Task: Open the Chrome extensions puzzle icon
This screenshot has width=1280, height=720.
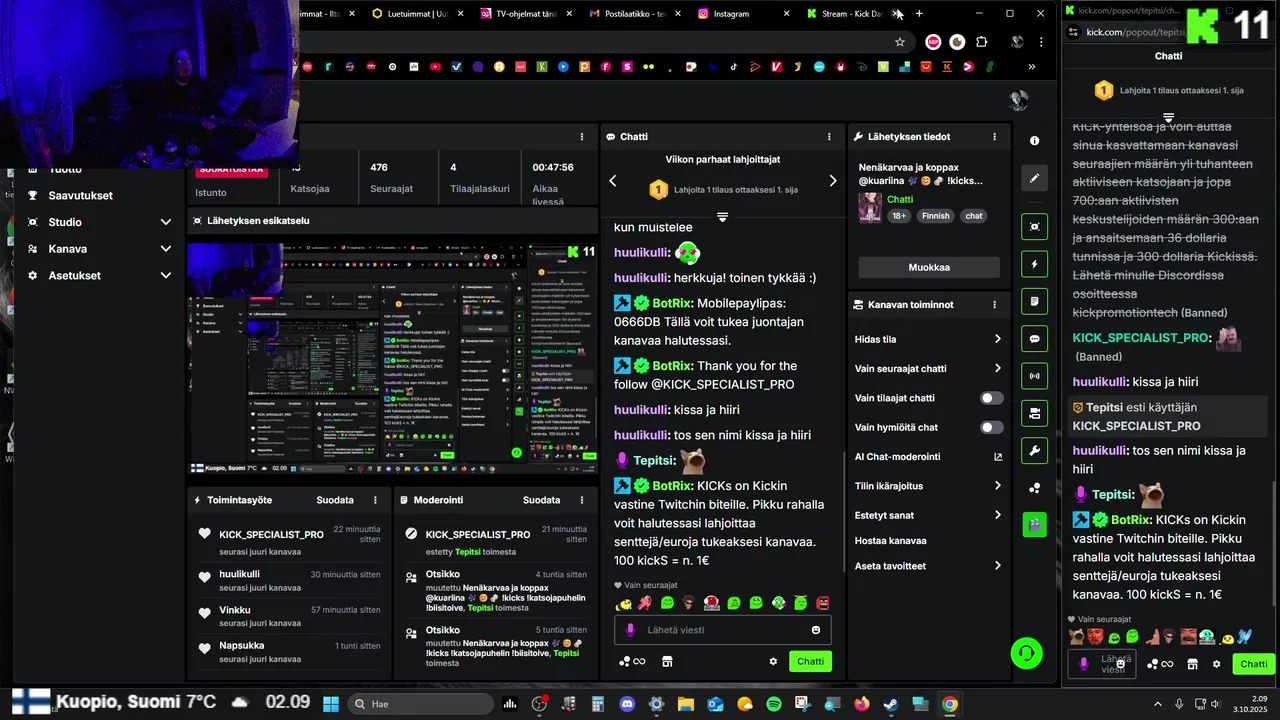Action: pos(981,42)
